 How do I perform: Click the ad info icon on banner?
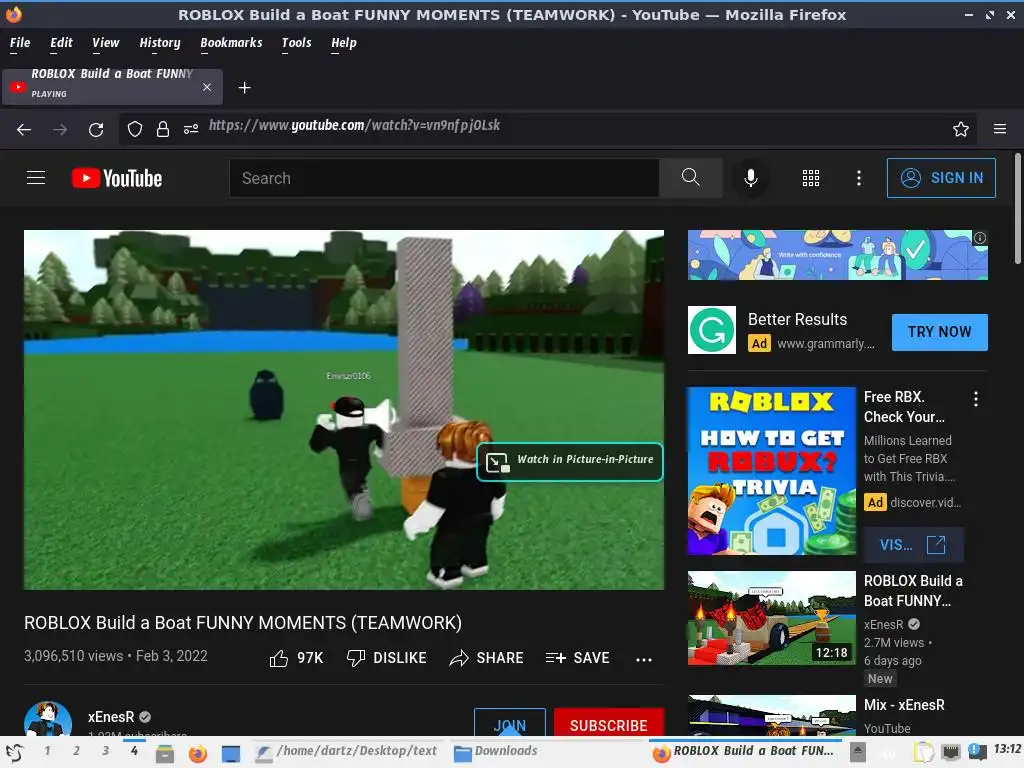(980, 238)
